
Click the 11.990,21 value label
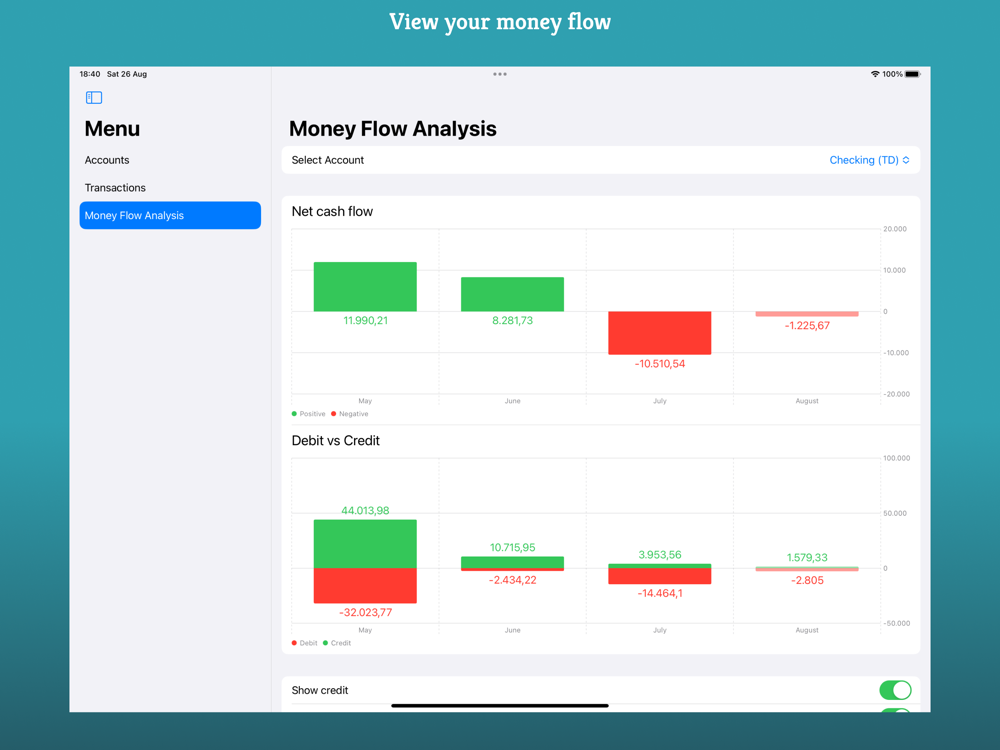(365, 321)
